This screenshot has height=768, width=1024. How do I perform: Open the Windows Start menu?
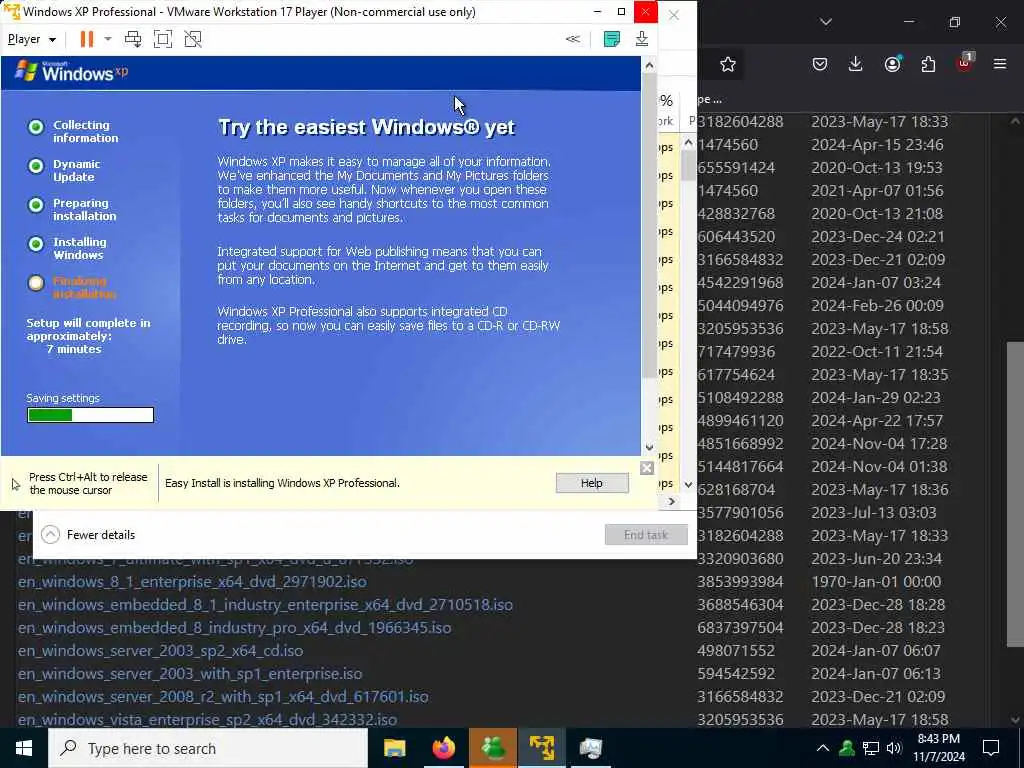point(24,748)
